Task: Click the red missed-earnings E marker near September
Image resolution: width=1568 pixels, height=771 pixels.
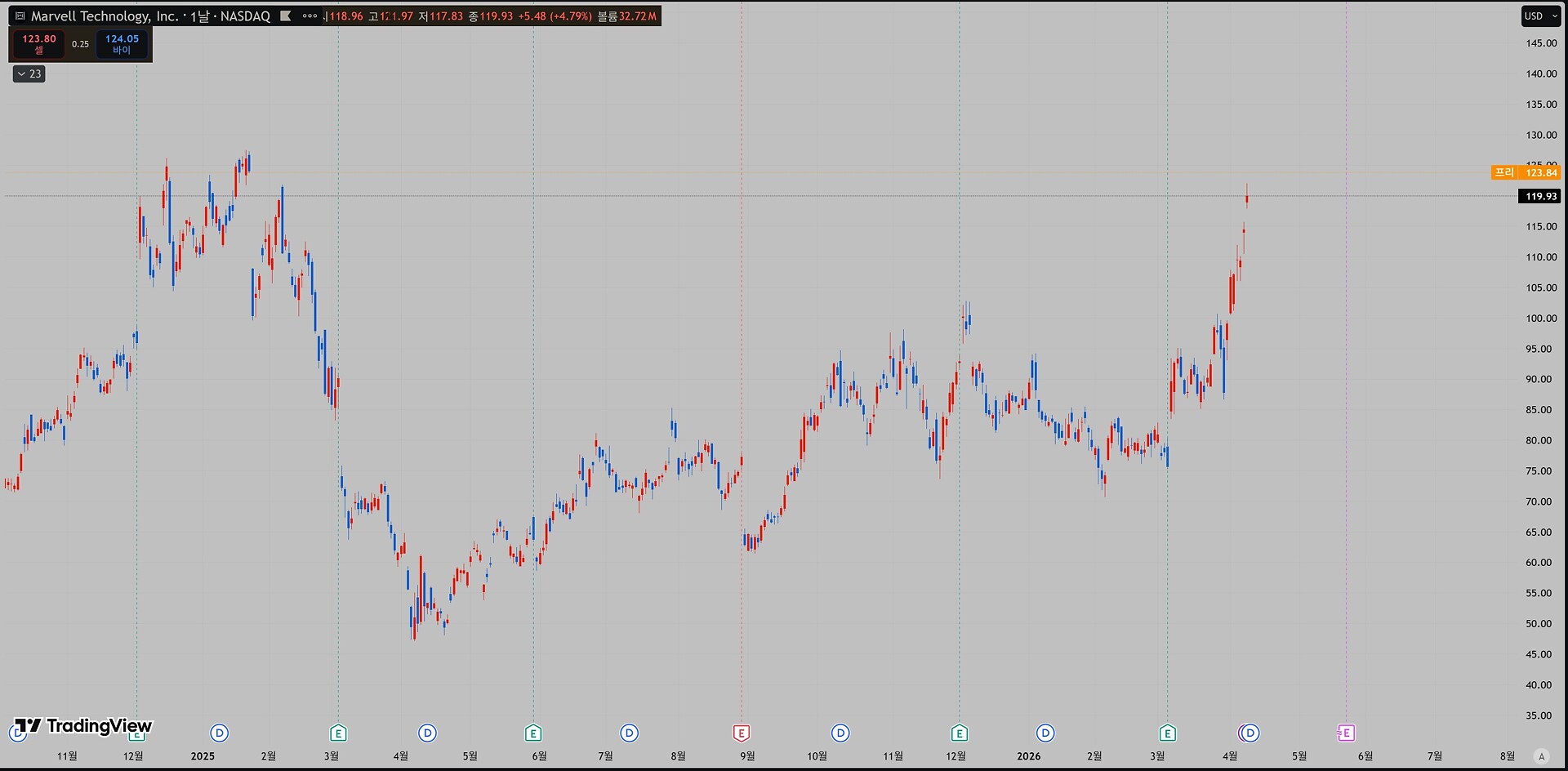Action: pyautogui.click(x=742, y=733)
